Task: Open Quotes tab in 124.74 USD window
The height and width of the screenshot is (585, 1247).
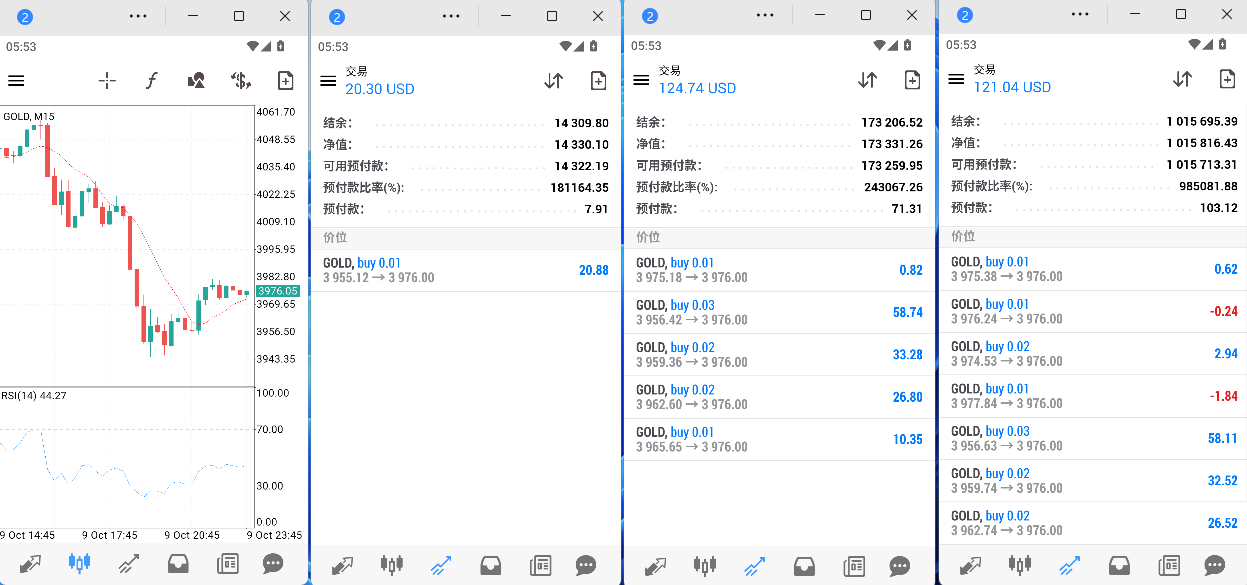Action: click(x=657, y=566)
